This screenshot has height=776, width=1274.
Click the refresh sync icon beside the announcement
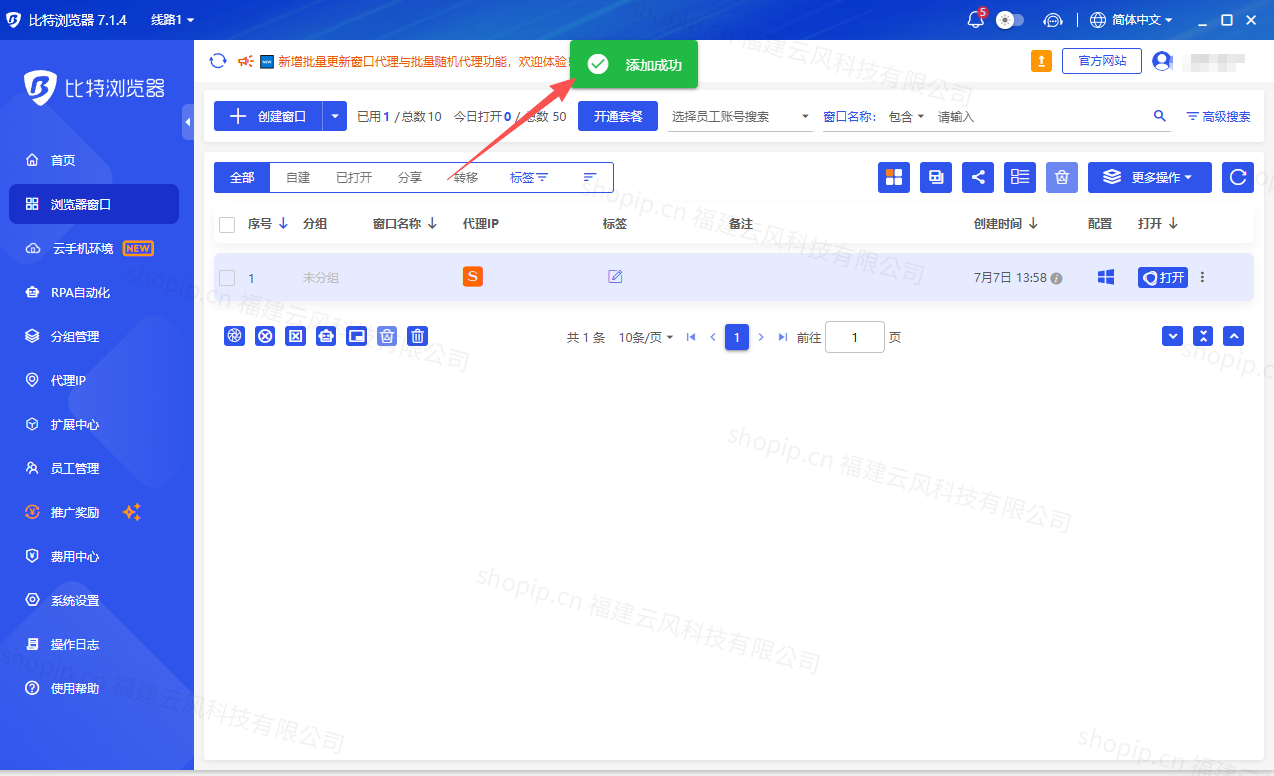tap(218, 61)
